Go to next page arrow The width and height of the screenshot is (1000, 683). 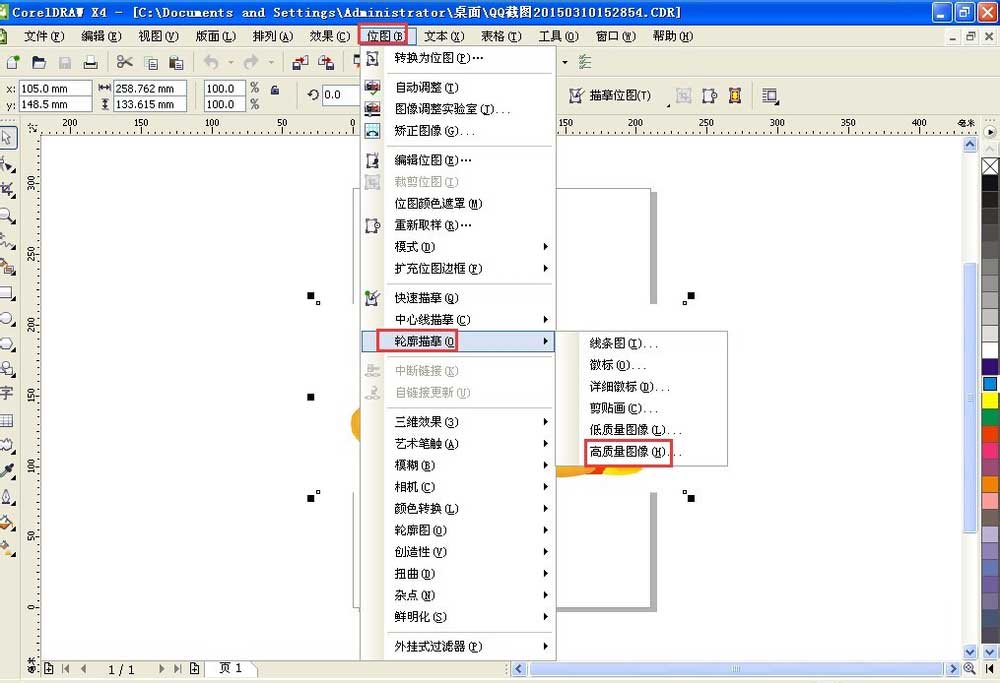click(x=161, y=668)
